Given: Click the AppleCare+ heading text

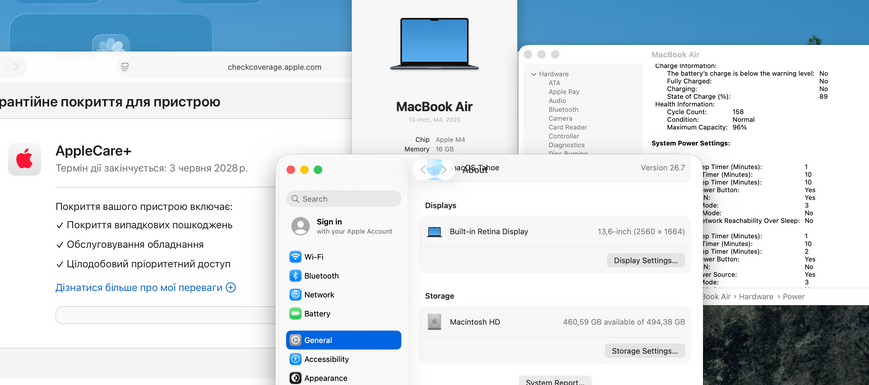Looking at the screenshot, I should 93,151.
